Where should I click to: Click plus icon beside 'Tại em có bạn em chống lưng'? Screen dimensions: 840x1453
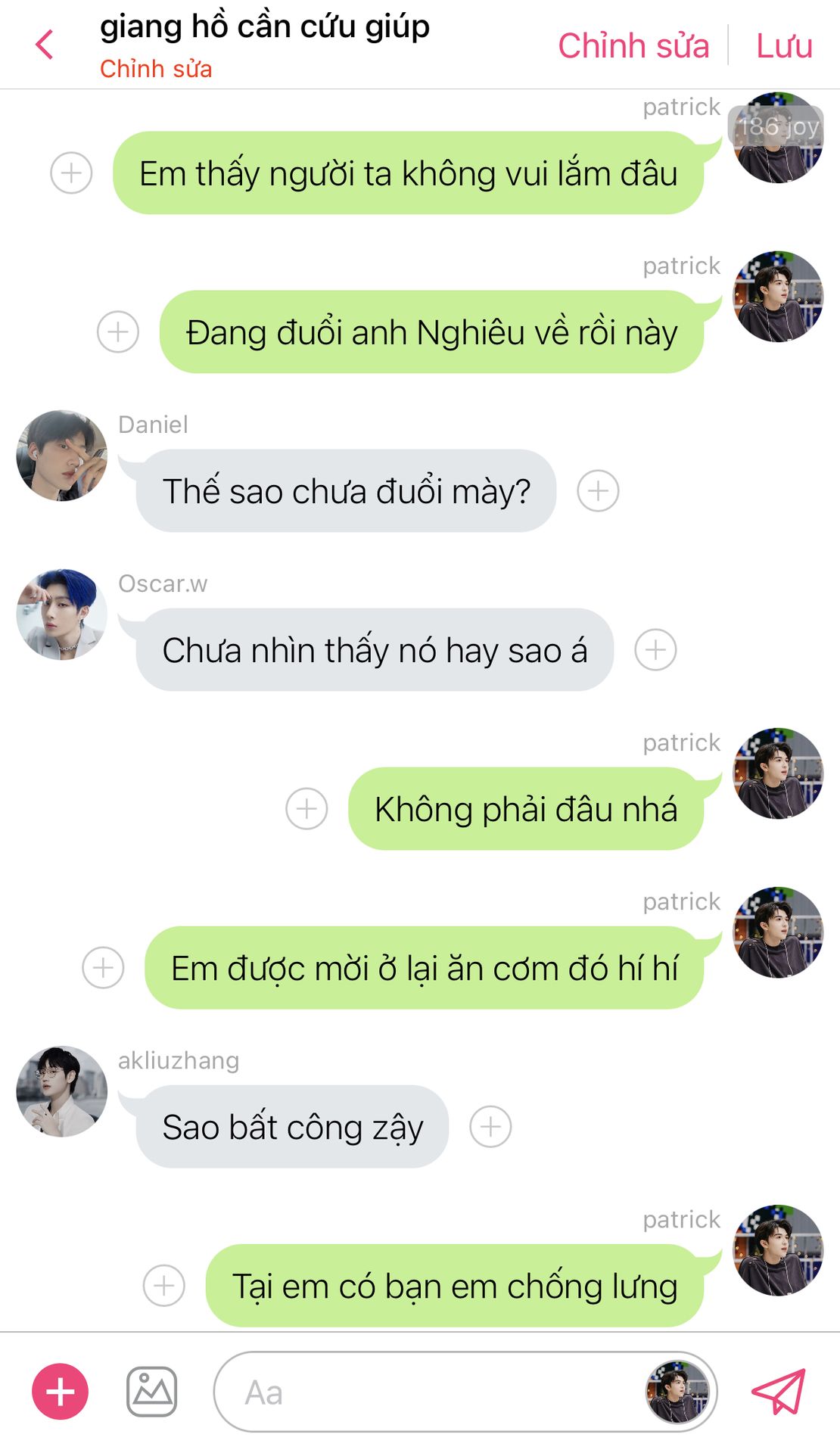pos(164,1285)
